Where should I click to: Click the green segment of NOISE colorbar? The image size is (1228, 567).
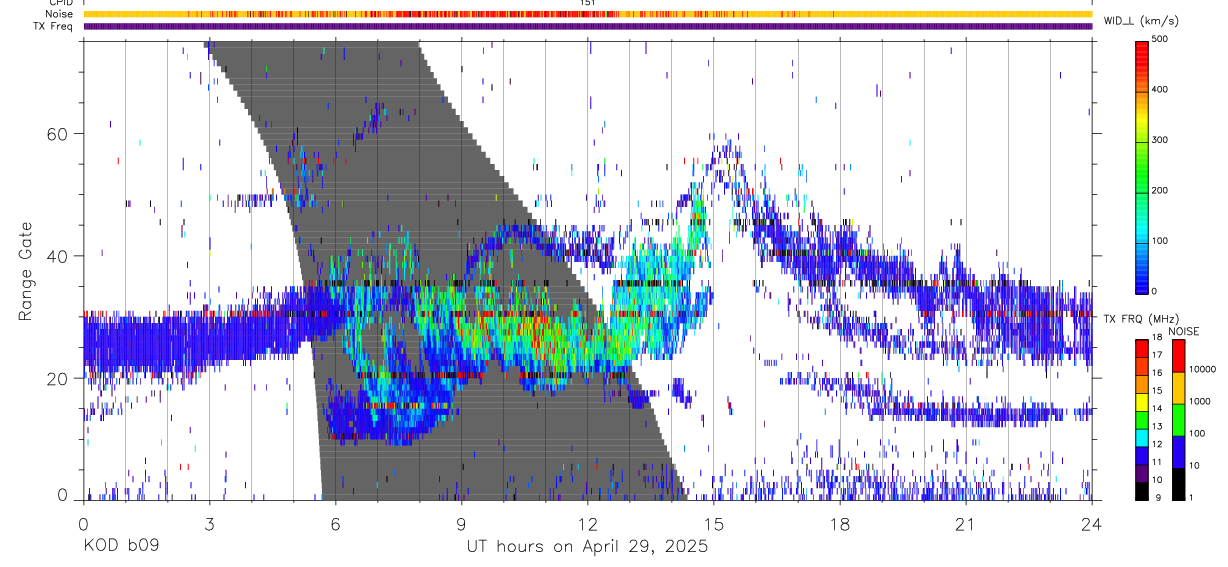pos(1178,420)
